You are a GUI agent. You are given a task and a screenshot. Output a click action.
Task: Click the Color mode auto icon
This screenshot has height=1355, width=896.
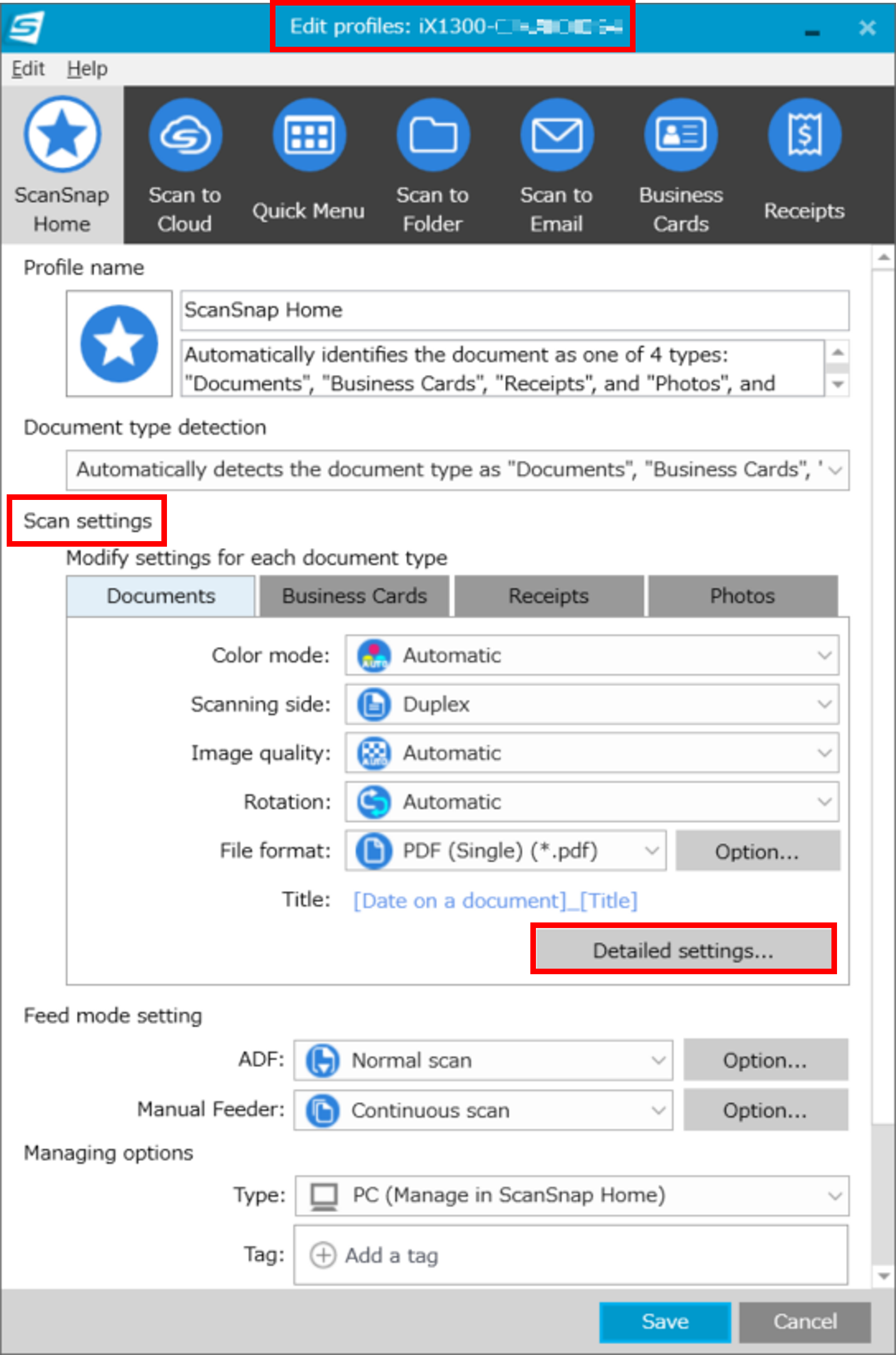tap(374, 655)
